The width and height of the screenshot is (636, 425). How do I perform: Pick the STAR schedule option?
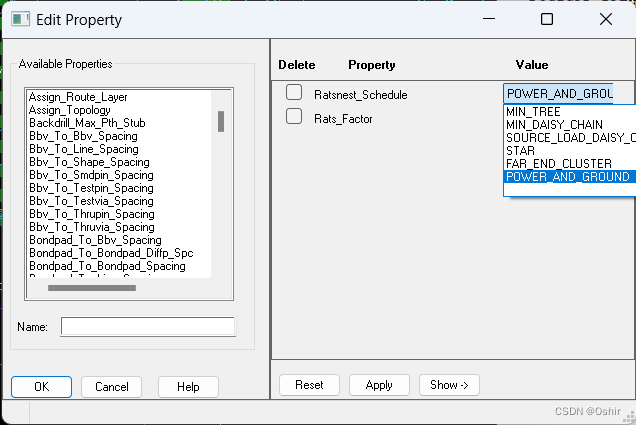521,151
